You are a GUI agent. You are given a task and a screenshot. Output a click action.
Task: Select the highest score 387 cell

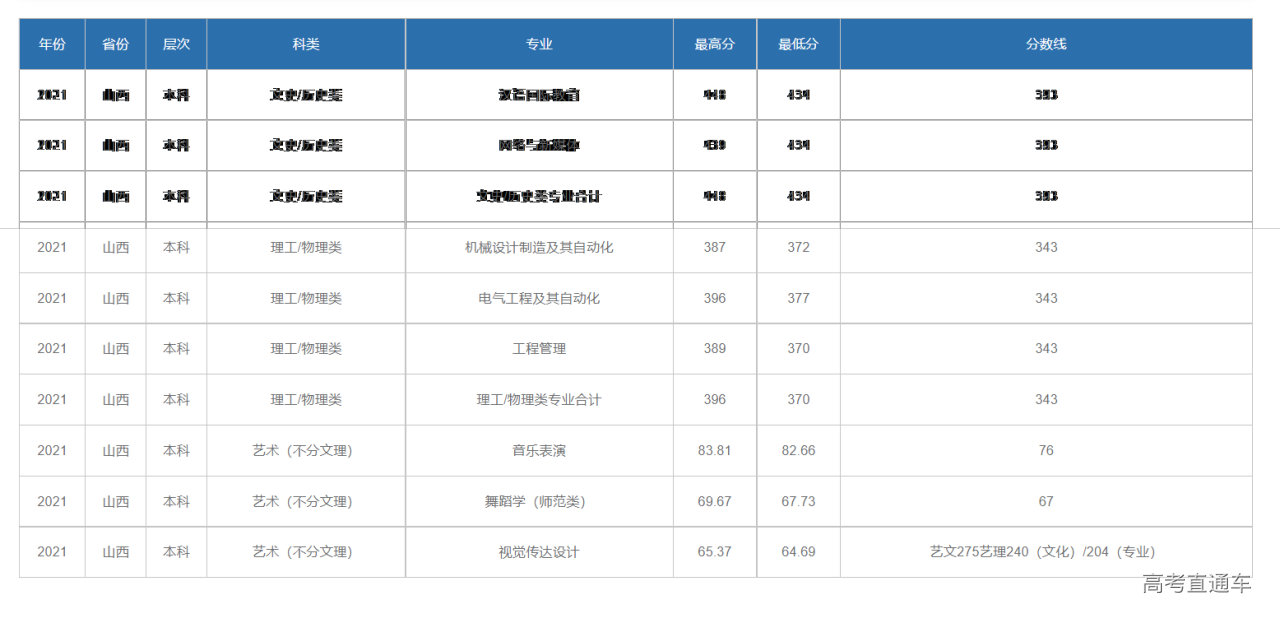[x=714, y=247]
